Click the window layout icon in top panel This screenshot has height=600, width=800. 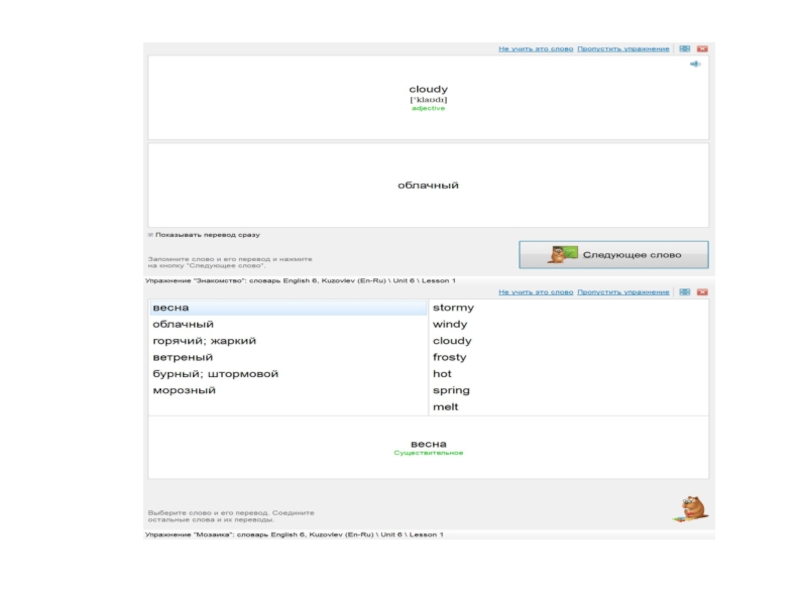[x=685, y=48]
